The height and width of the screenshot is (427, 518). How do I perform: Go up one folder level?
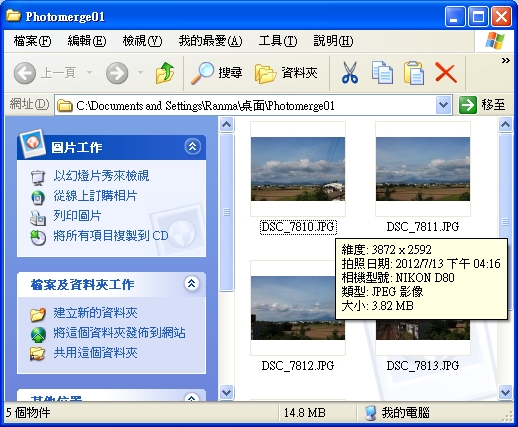coord(165,72)
